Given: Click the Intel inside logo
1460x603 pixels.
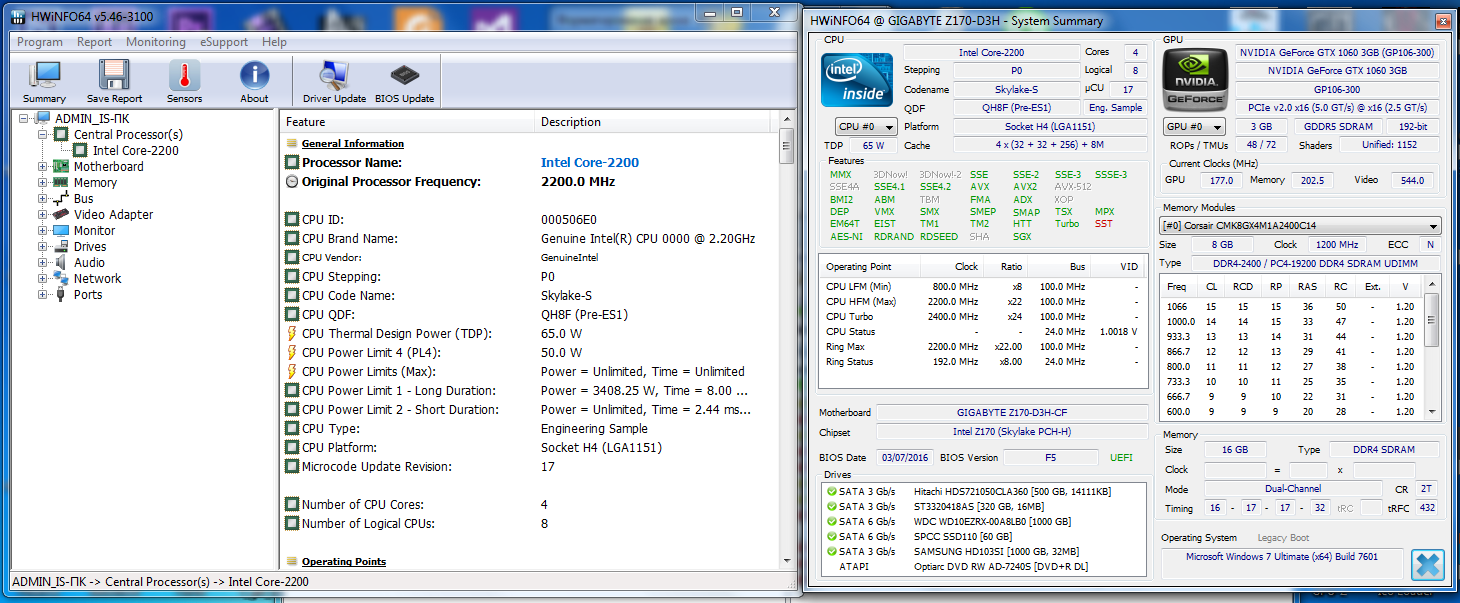Looking at the screenshot, I should coord(857,80).
